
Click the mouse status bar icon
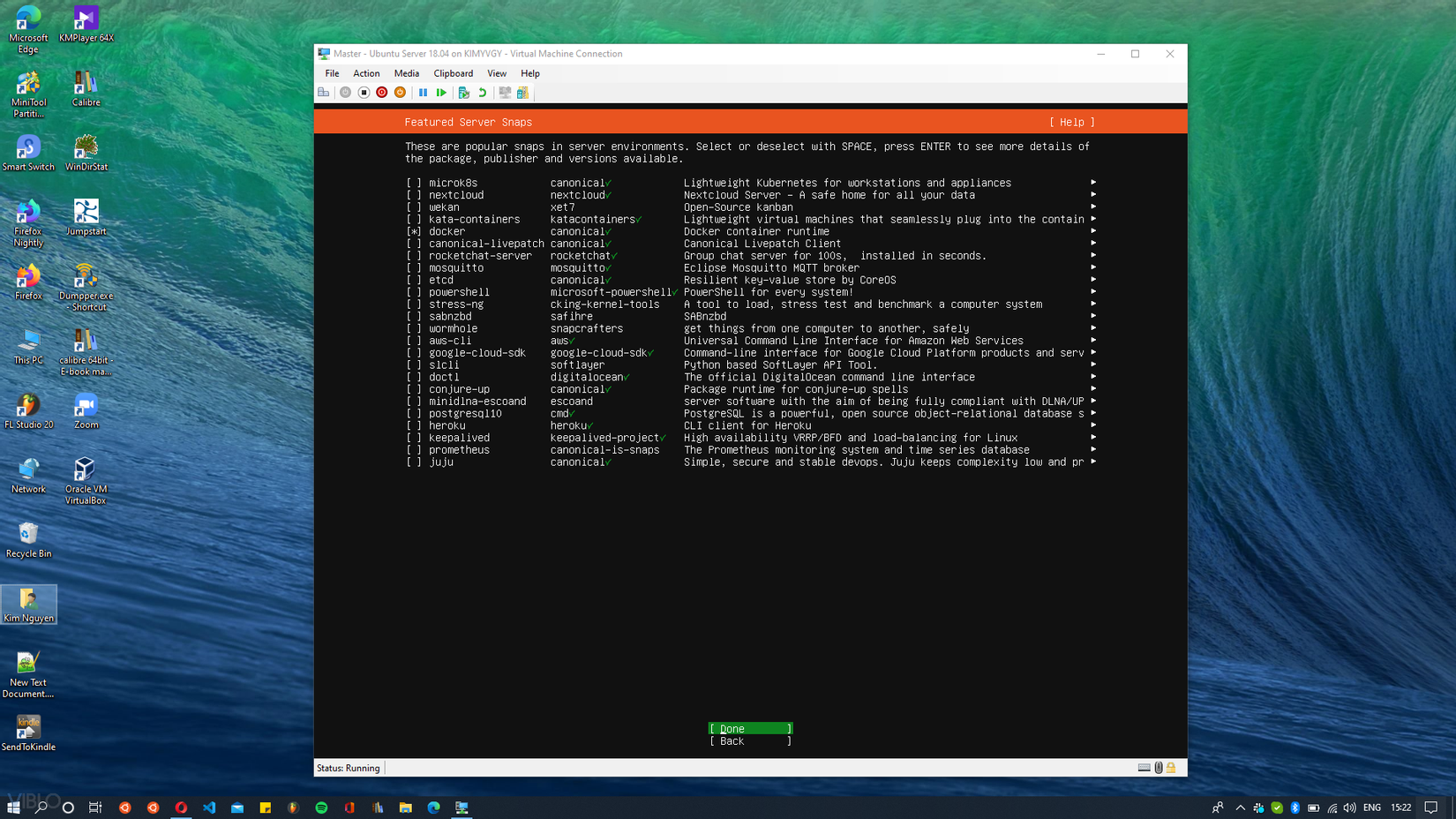(x=1159, y=768)
